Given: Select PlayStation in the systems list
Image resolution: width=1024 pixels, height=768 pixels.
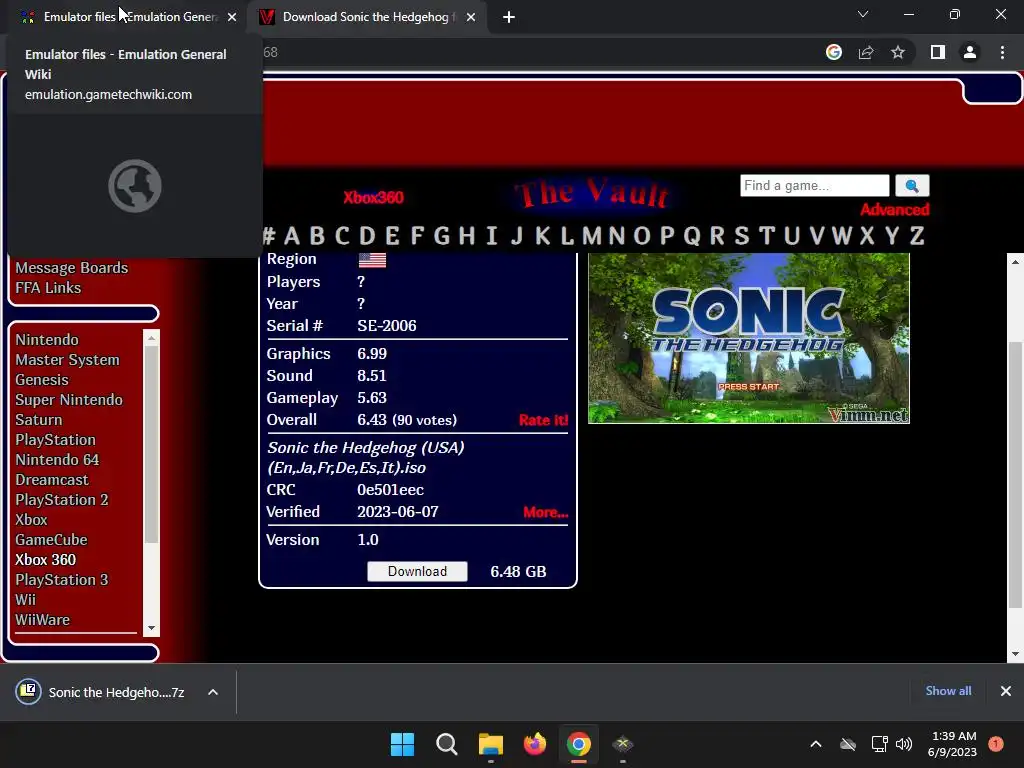Looking at the screenshot, I should [56, 440].
